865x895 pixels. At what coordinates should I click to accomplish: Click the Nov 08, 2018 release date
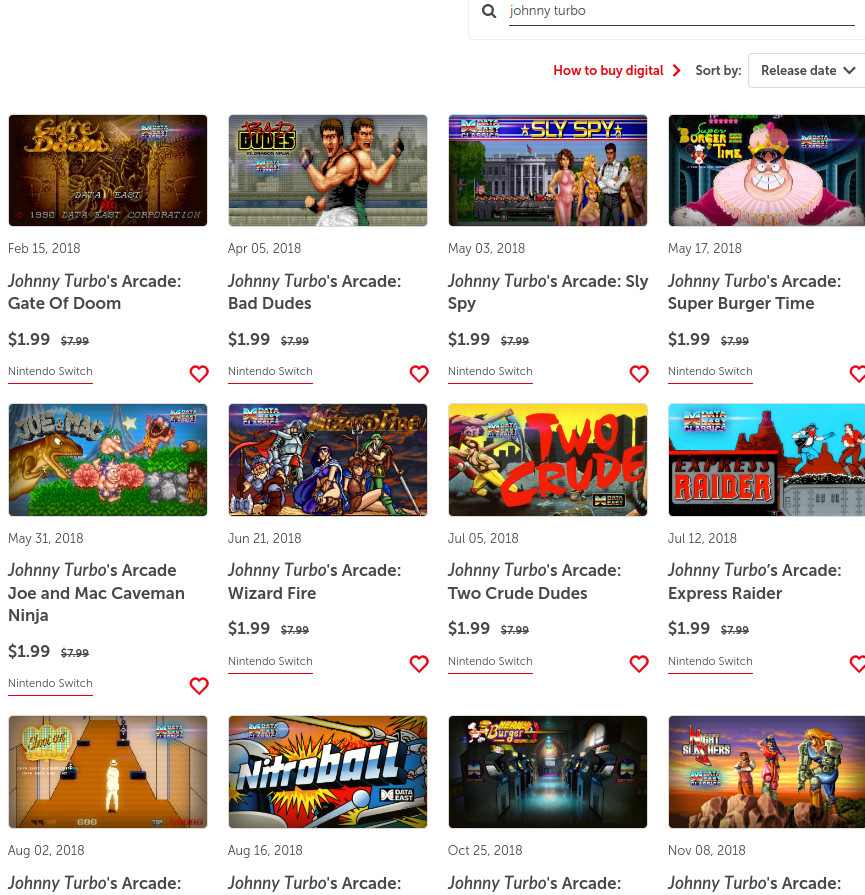pos(706,850)
